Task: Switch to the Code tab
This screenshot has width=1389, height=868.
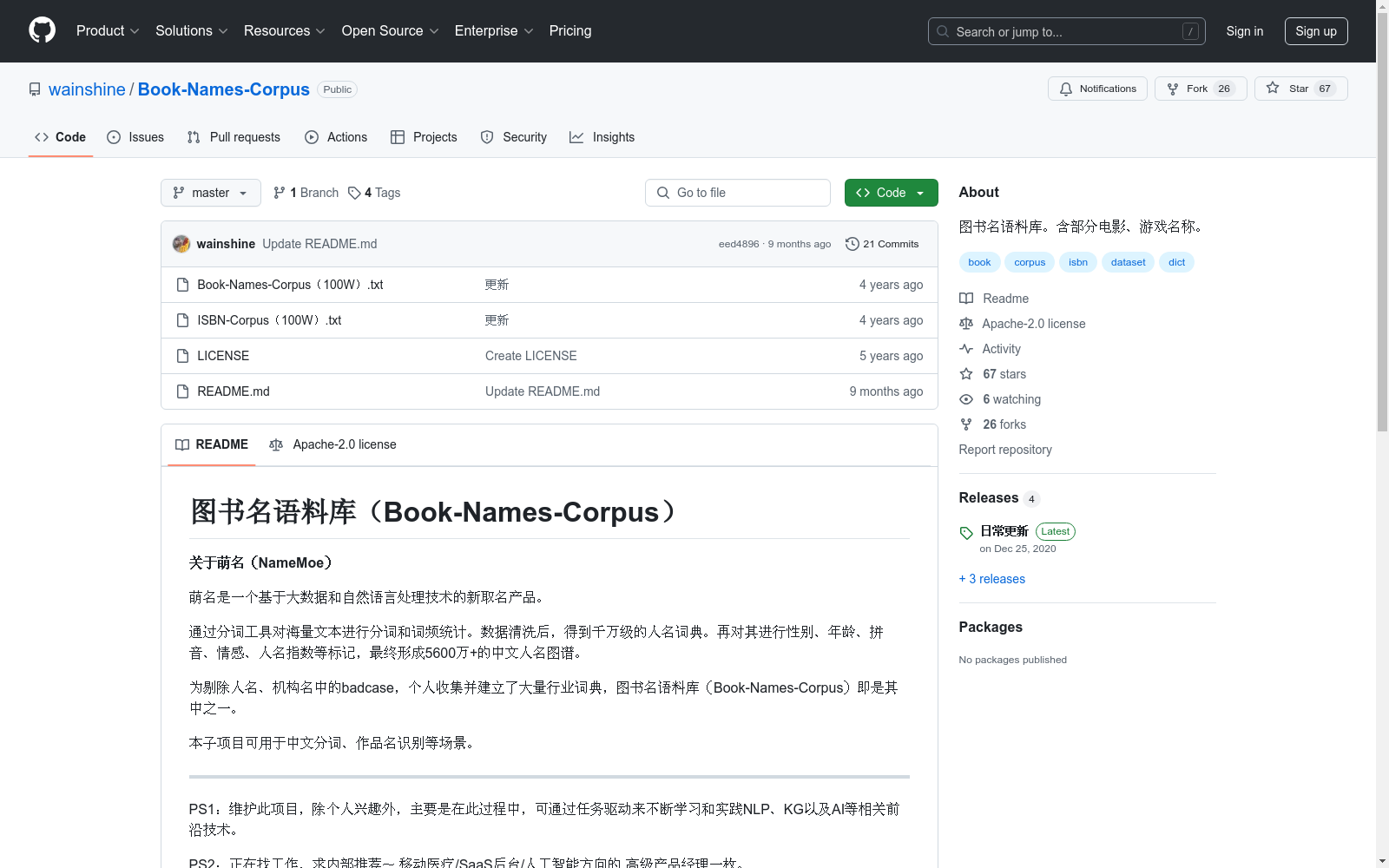Action: click(x=60, y=137)
